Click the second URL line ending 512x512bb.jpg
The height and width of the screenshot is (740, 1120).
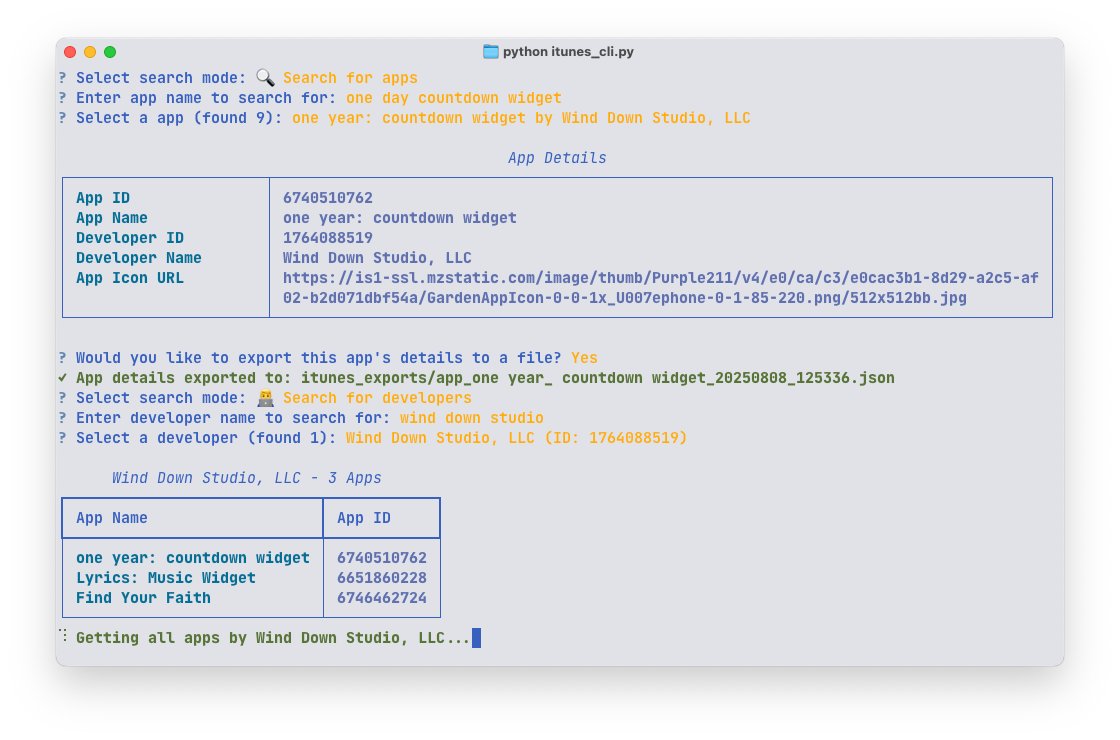click(624, 298)
